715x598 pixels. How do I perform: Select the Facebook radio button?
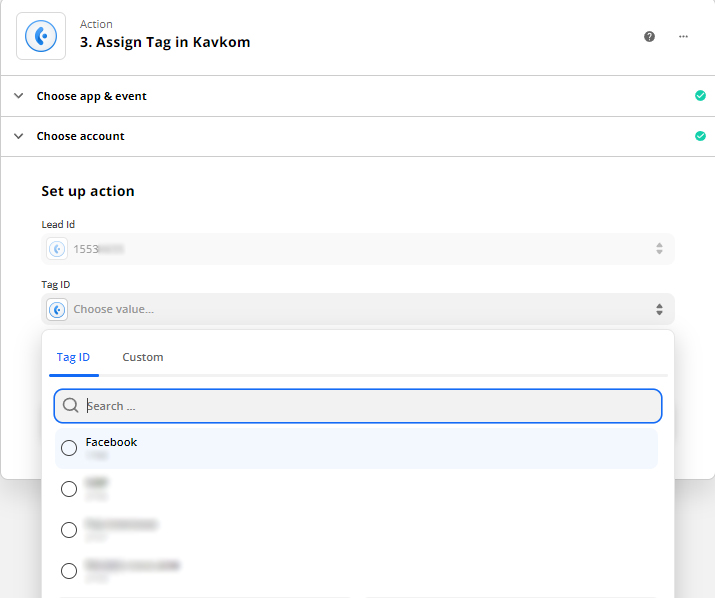tap(69, 448)
